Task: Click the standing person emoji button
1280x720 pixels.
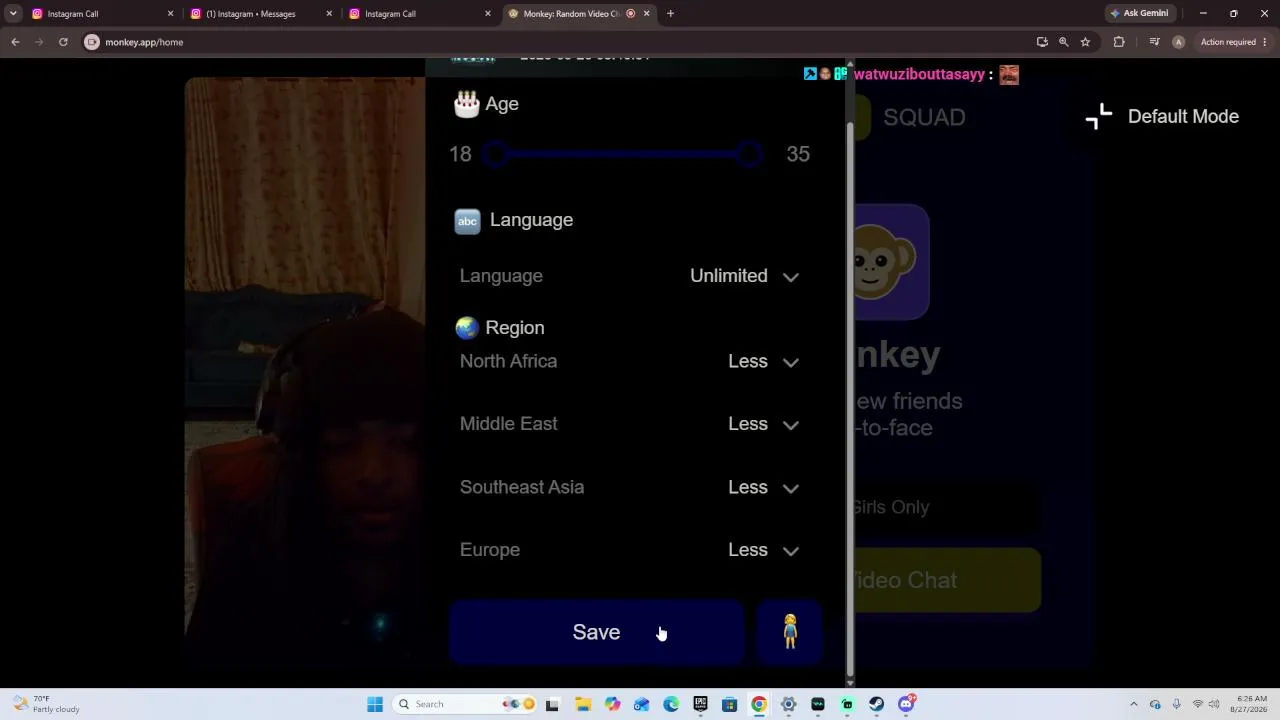Action: pyautogui.click(x=790, y=632)
